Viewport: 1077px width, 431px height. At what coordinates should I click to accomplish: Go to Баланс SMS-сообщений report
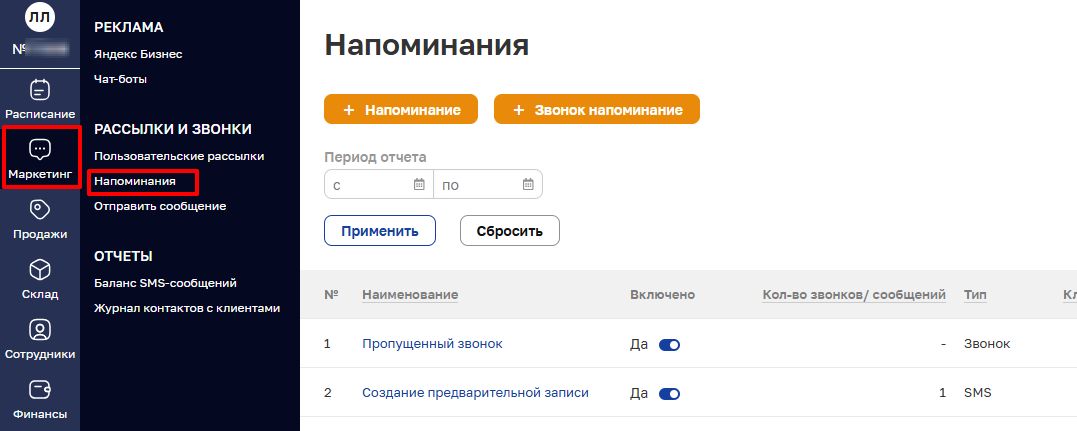(x=165, y=283)
